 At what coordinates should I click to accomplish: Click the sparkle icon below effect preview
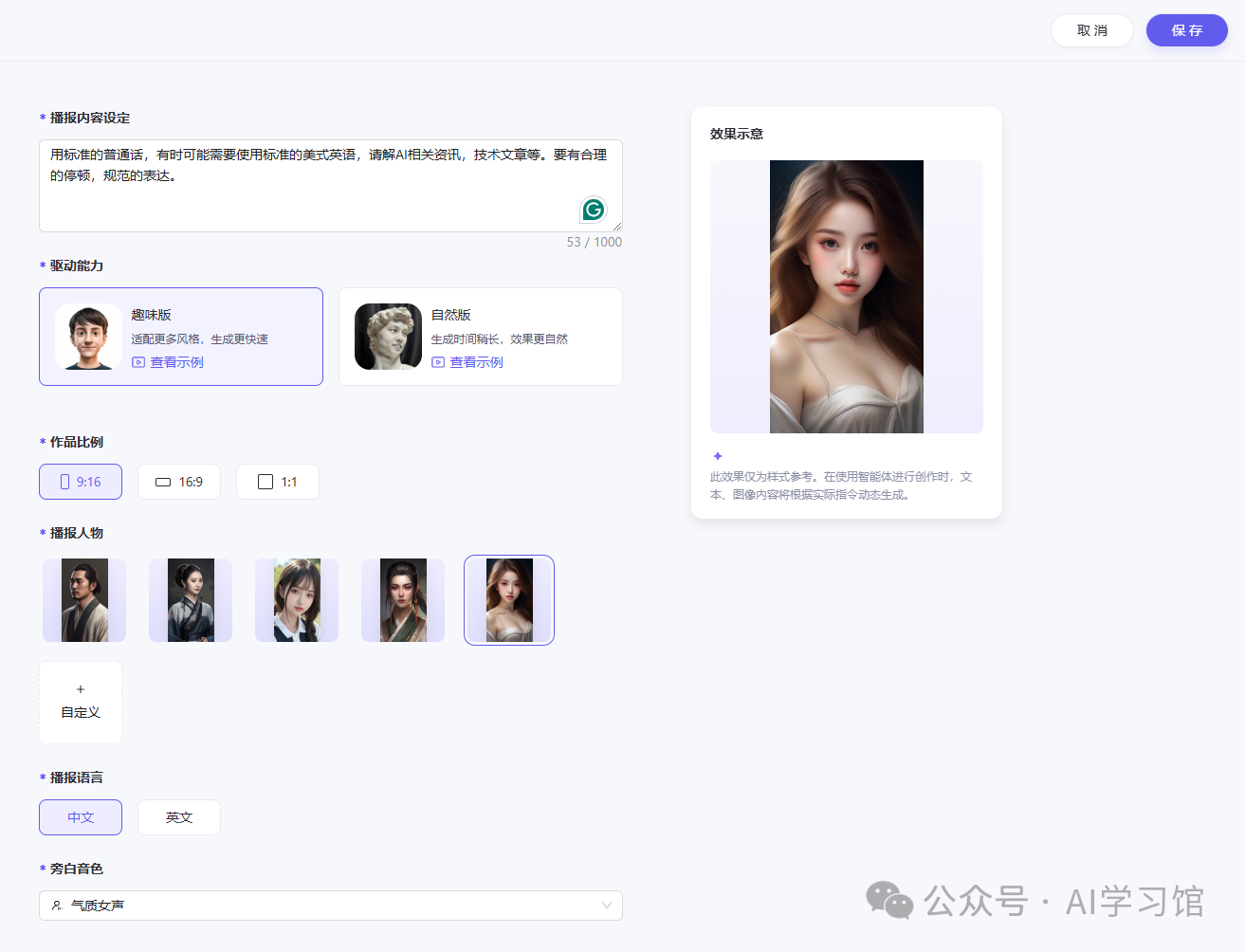tap(716, 457)
